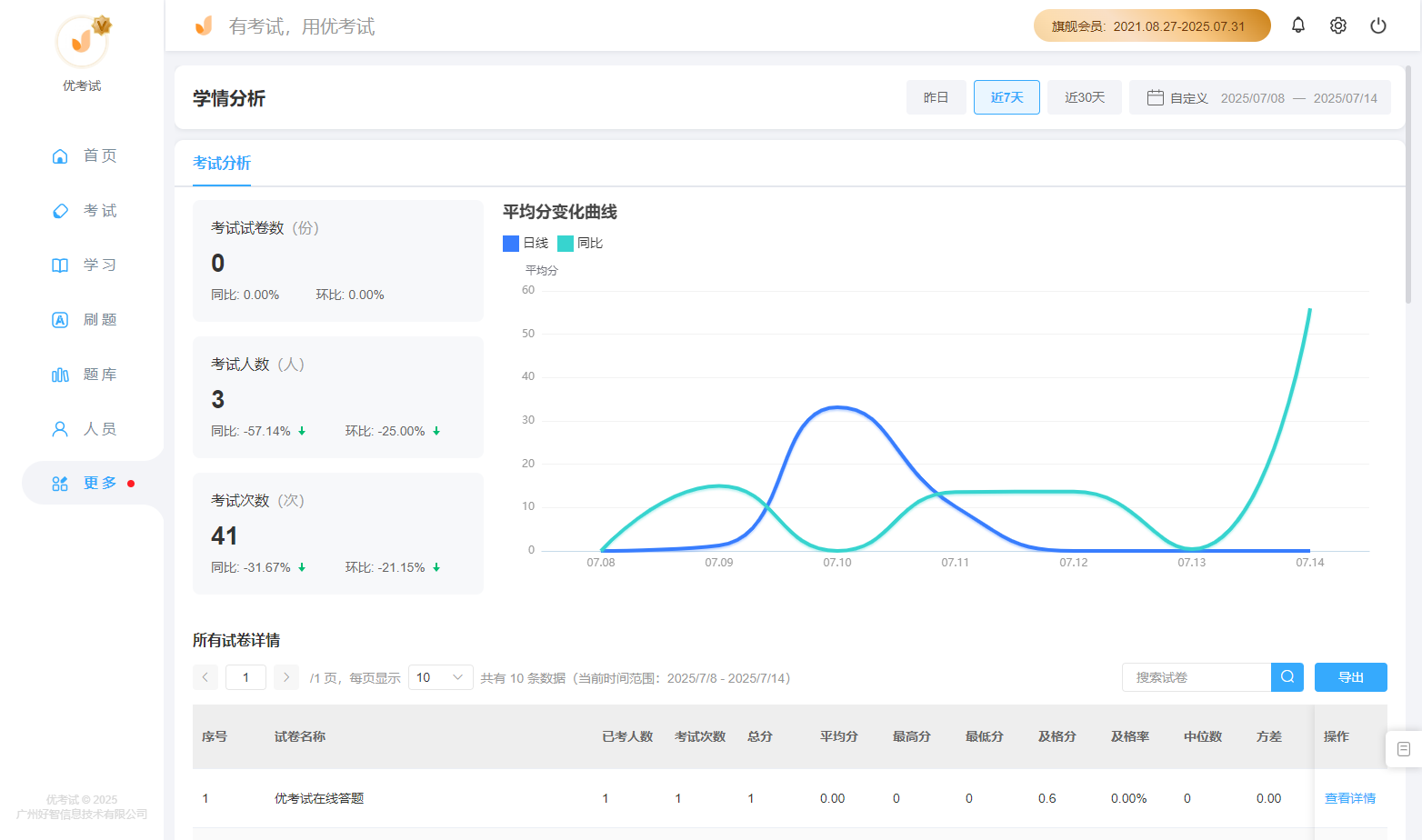The height and width of the screenshot is (840, 1422).
Task: Click the 搜索试卷 search field
Action: [x=1197, y=677]
